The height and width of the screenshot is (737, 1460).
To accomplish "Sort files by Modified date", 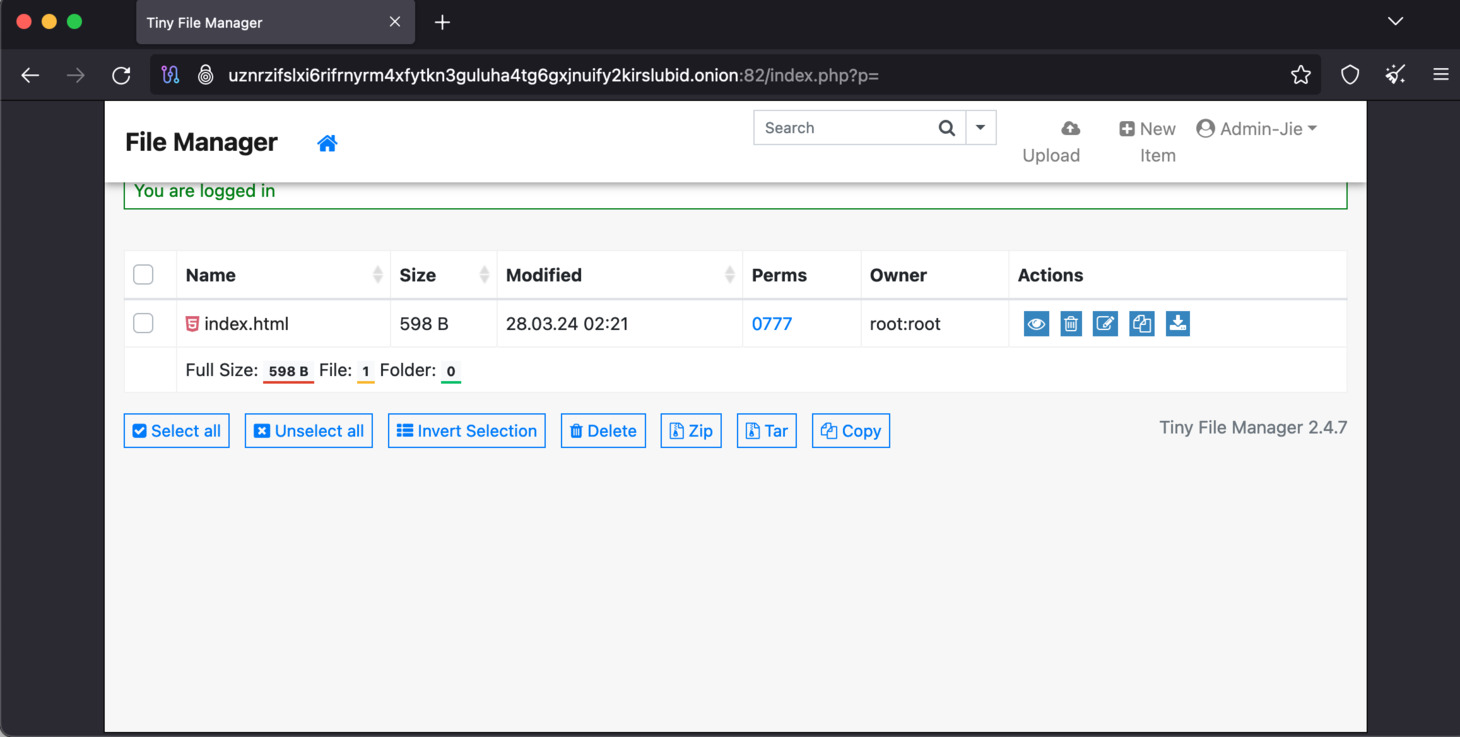I will (x=620, y=275).
